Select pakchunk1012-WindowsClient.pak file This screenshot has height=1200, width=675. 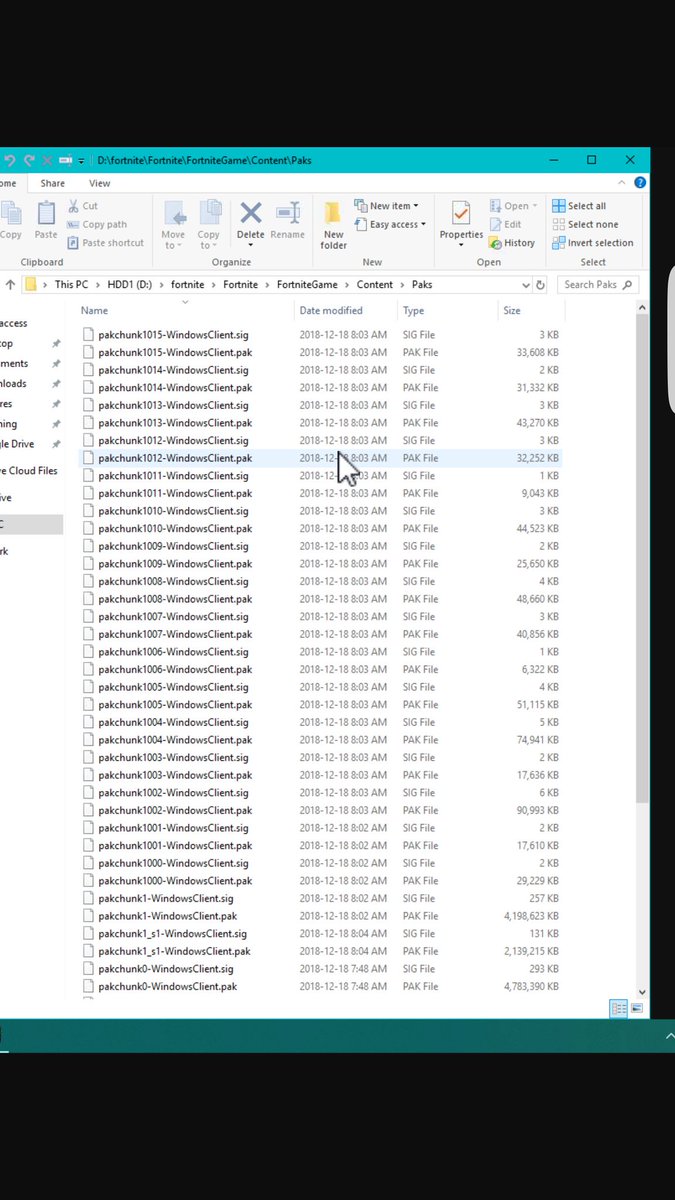tap(321, 458)
